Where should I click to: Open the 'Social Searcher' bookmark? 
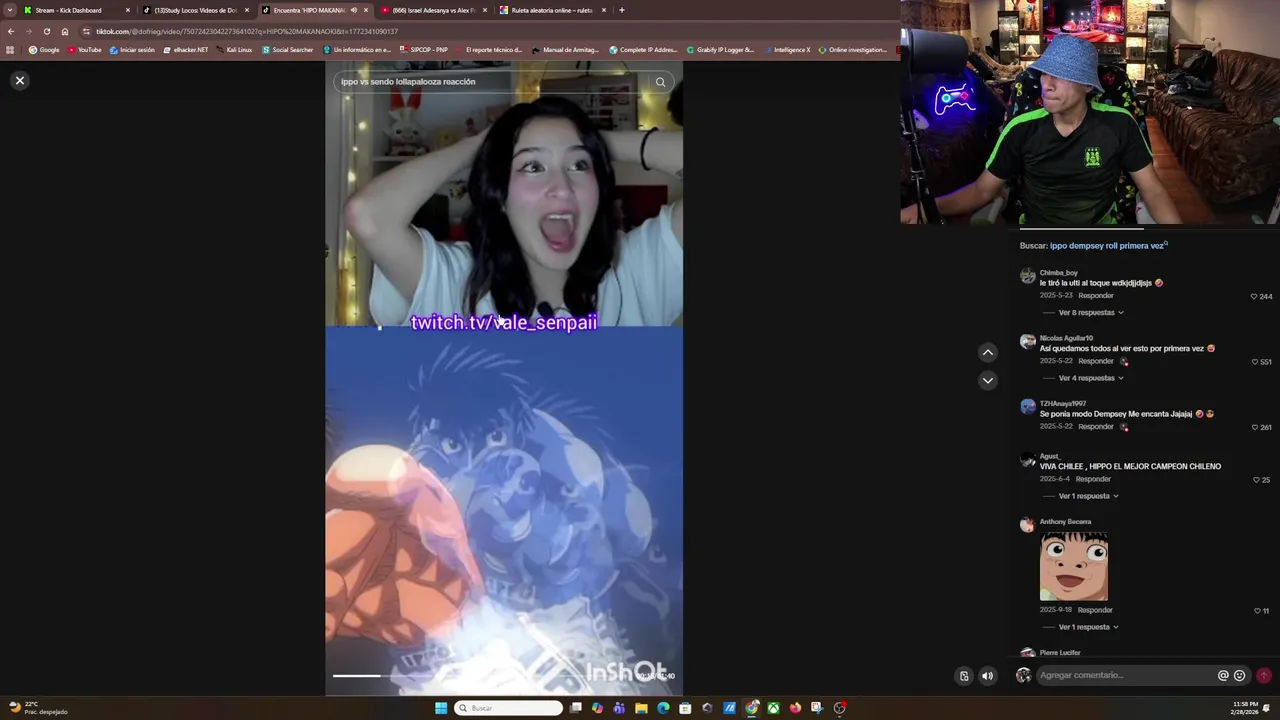tap(288, 49)
